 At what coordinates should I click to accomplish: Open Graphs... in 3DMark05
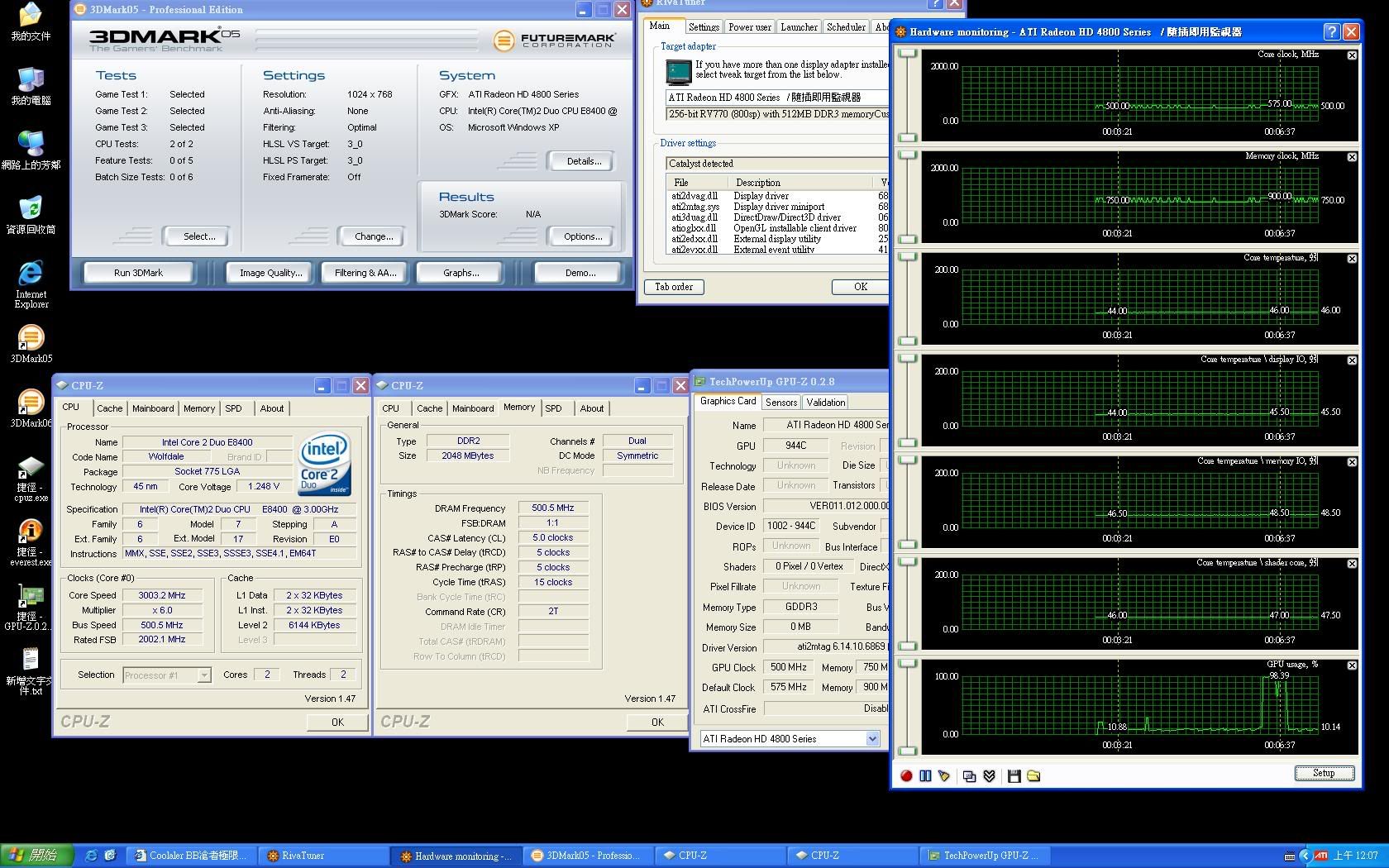coord(461,273)
